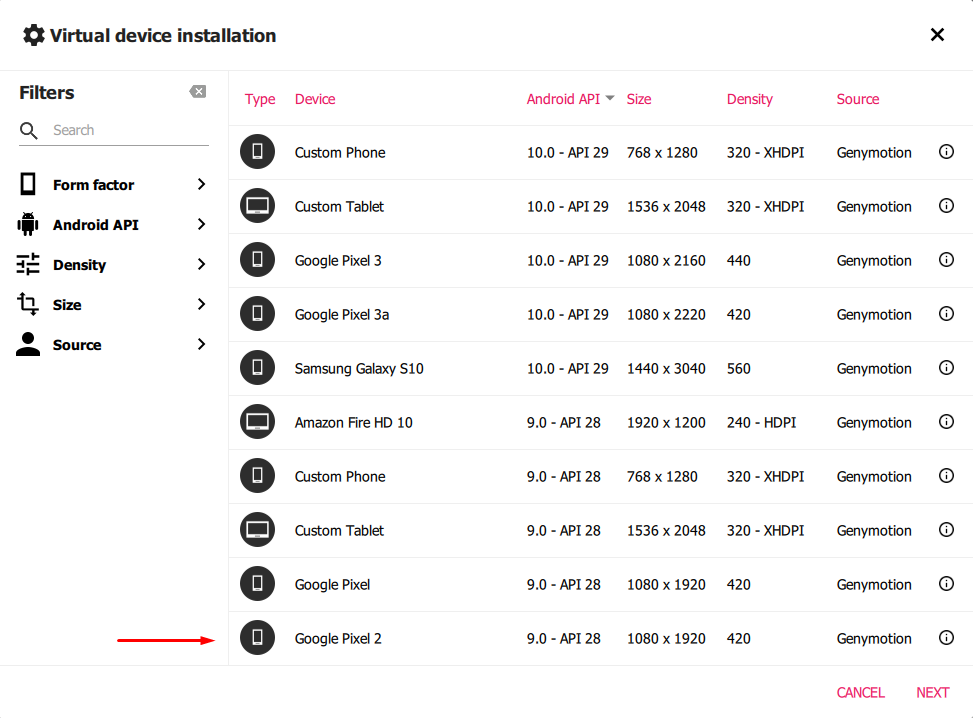Click the CANCEL button
The image size is (973, 718).
860,692
